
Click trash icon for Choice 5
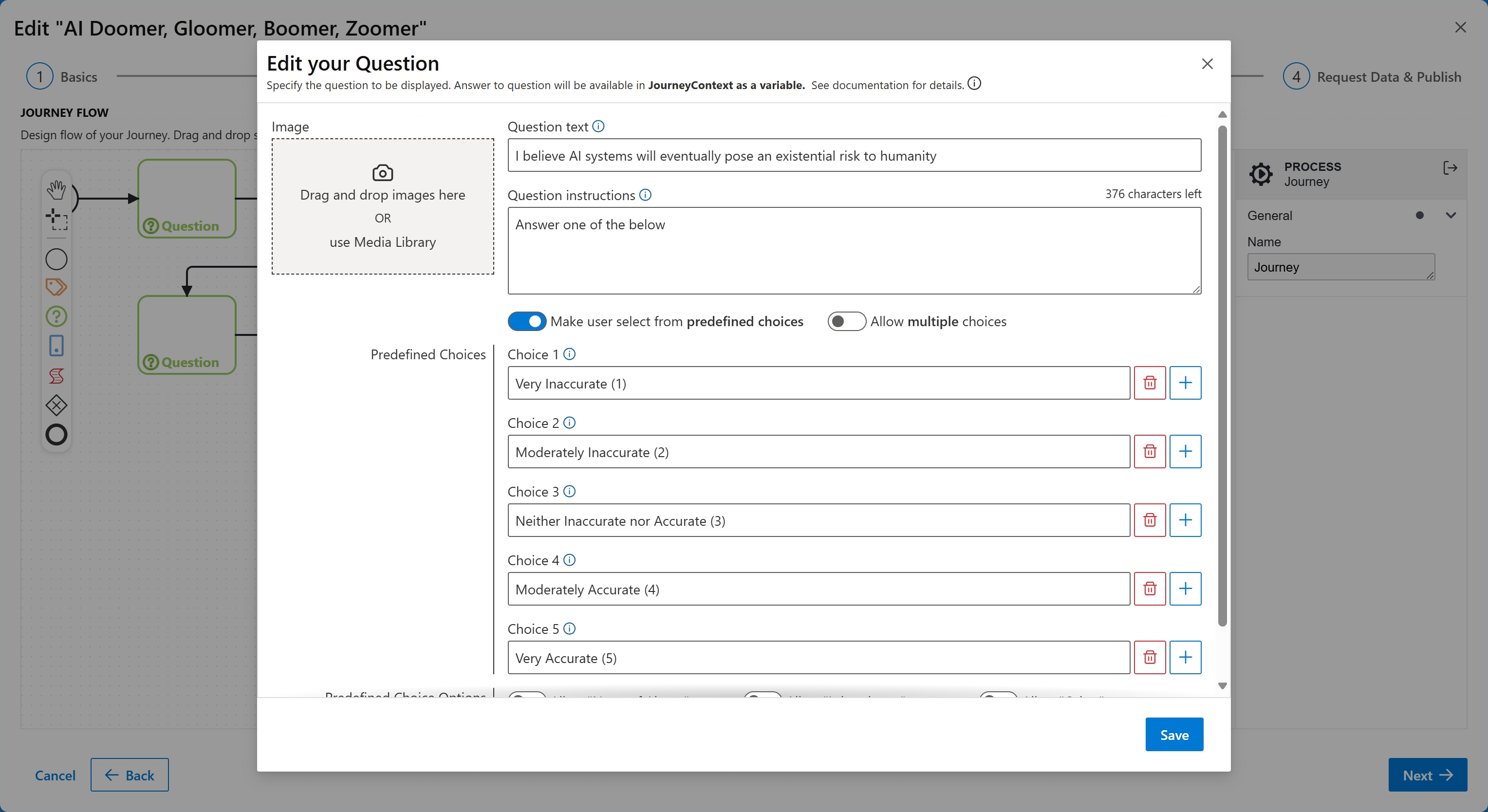pyautogui.click(x=1150, y=657)
